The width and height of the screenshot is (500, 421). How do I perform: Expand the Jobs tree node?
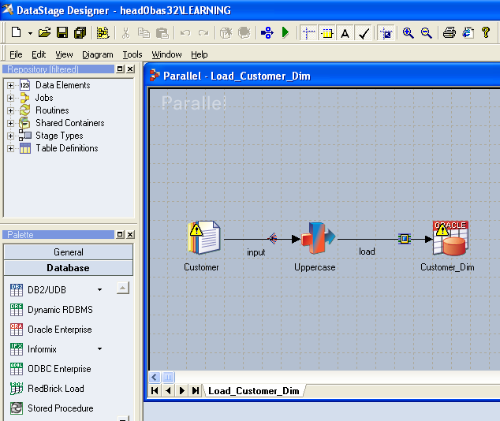(x=10, y=98)
